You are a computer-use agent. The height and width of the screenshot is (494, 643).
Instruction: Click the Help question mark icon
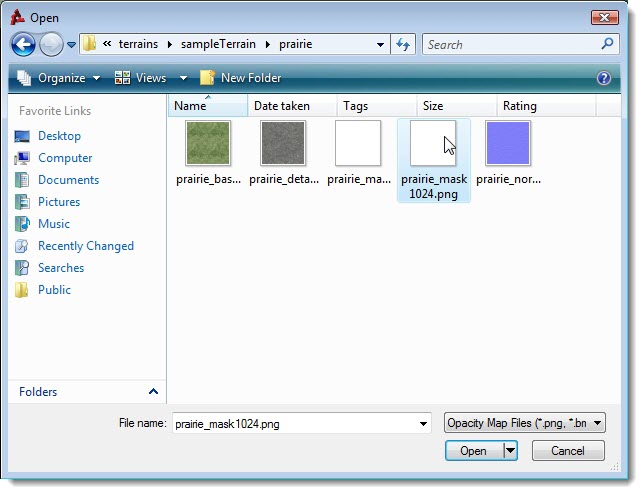pos(604,78)
